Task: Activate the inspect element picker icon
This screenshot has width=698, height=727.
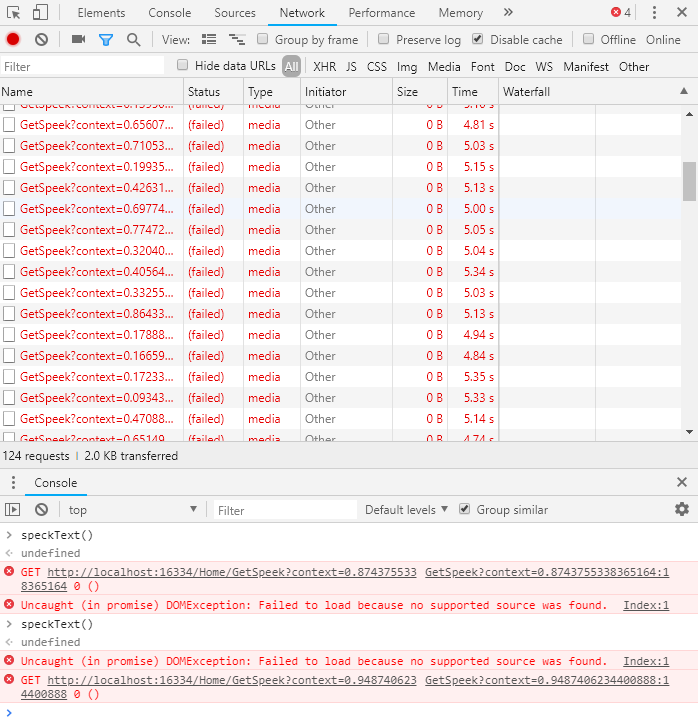Action: pos(14,13)
